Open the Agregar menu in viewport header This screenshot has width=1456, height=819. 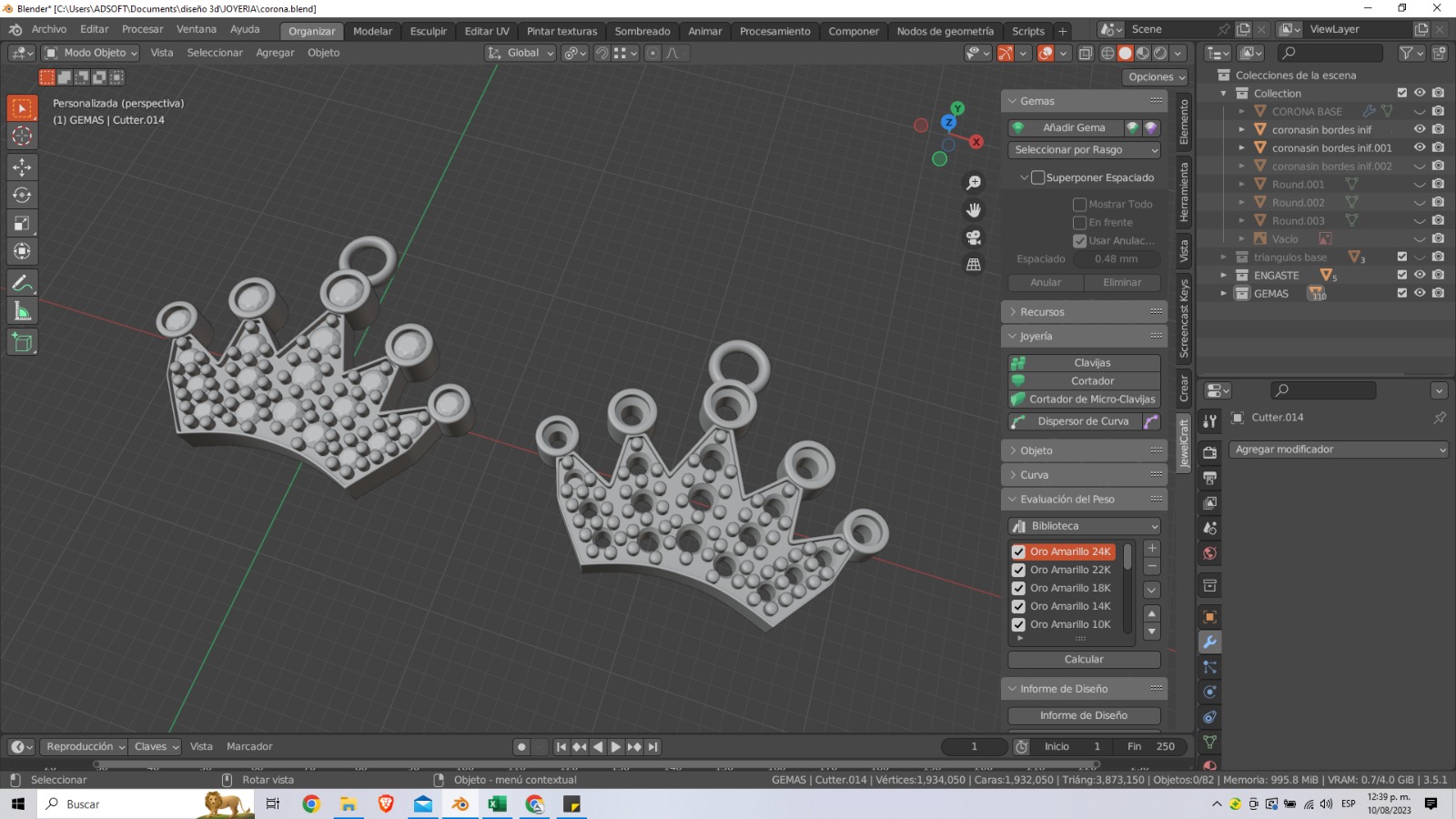[275, 53]
